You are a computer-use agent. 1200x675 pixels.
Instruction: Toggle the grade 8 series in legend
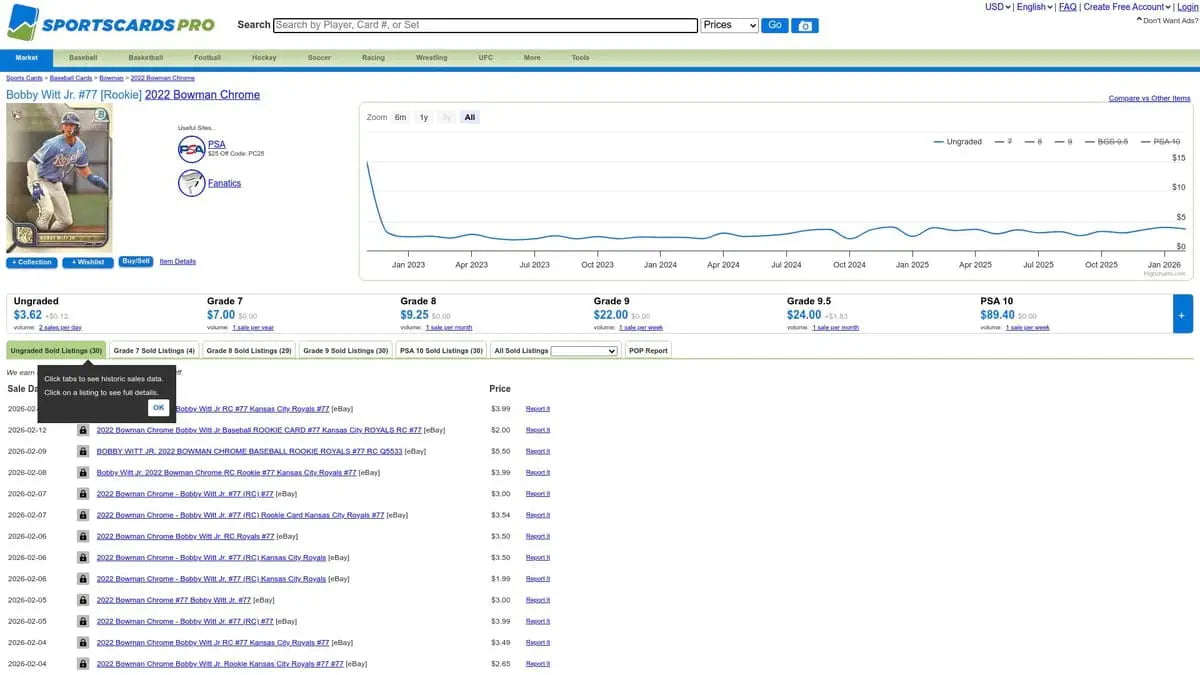1033,142
